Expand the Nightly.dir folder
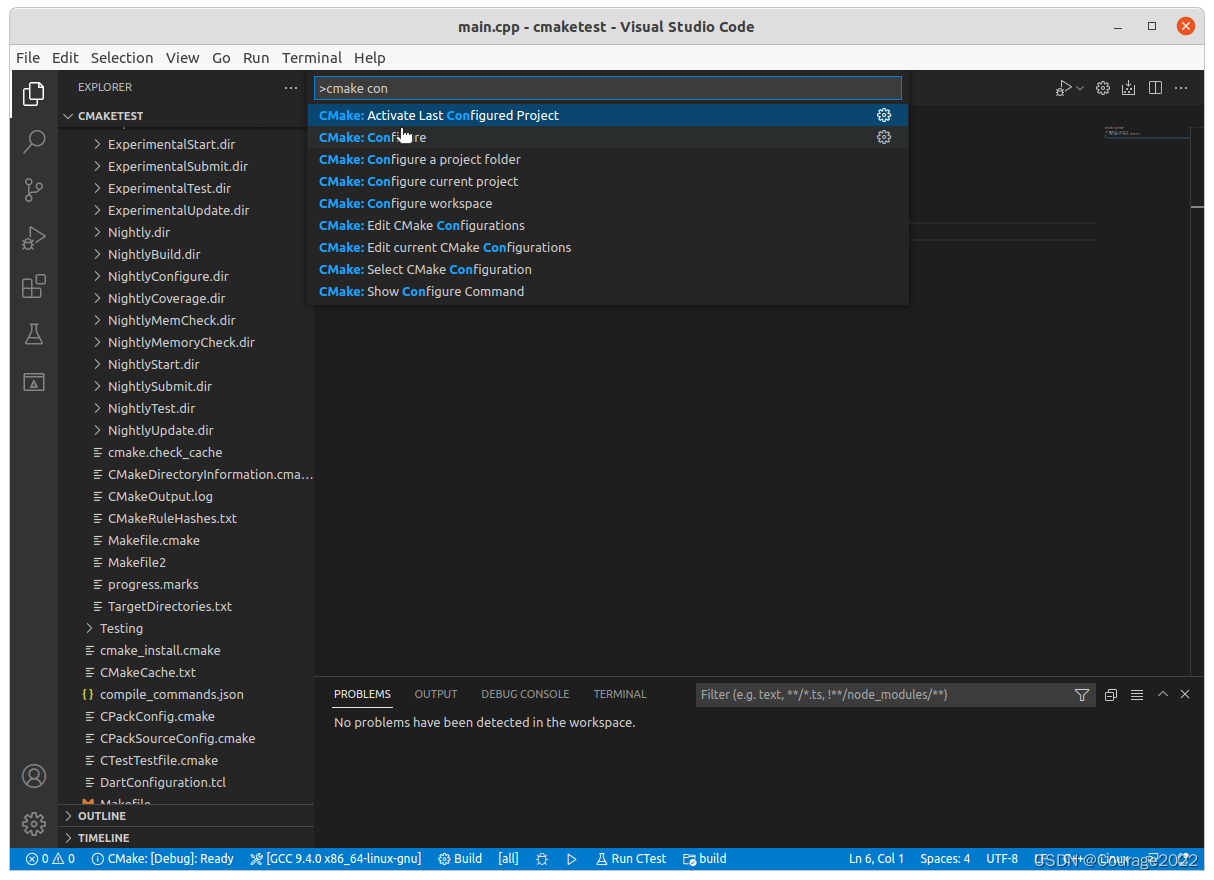1214x880 pixels. click(186, 232)
